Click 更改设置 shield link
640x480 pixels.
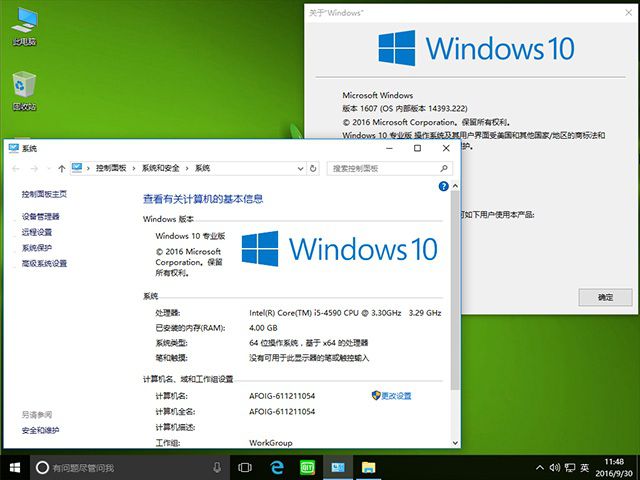pos(391,396)
